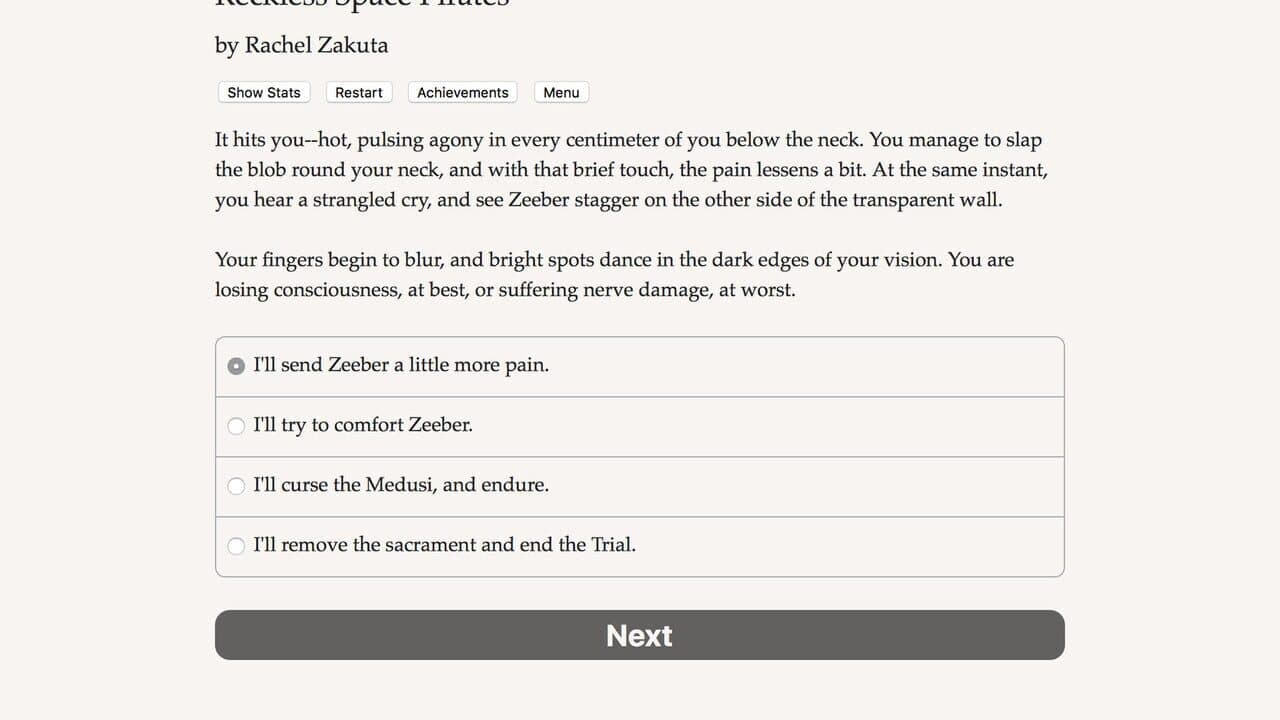Choose radio for cursing the Medusi
This screenshot has height=720, width=1280.
[x=236, y=486]
